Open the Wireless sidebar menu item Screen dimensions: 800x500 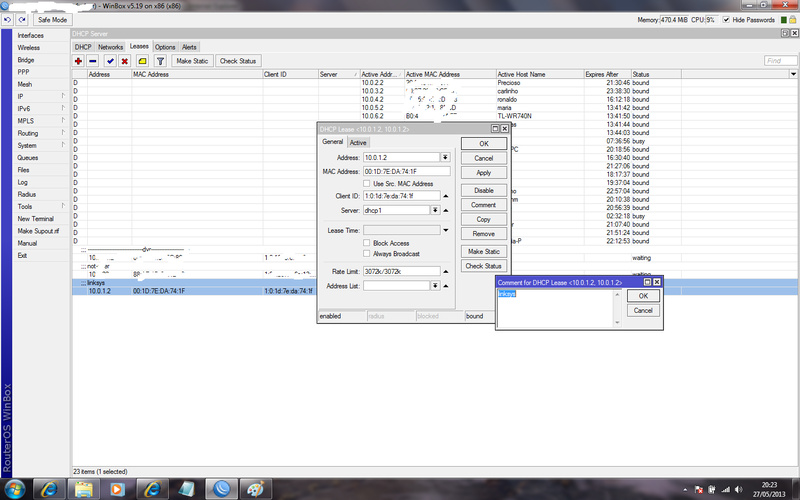(x=29, y=47)
